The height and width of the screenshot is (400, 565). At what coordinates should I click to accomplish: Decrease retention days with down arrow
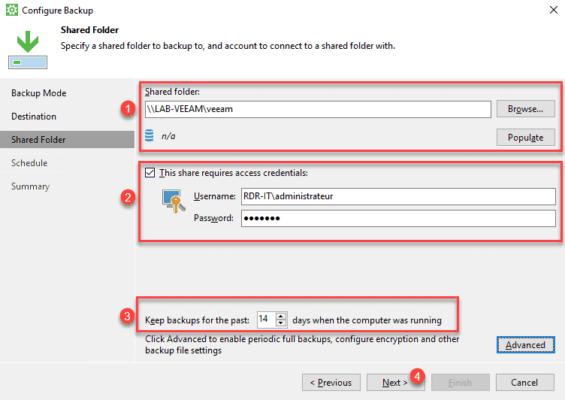(x=281, y=323)
